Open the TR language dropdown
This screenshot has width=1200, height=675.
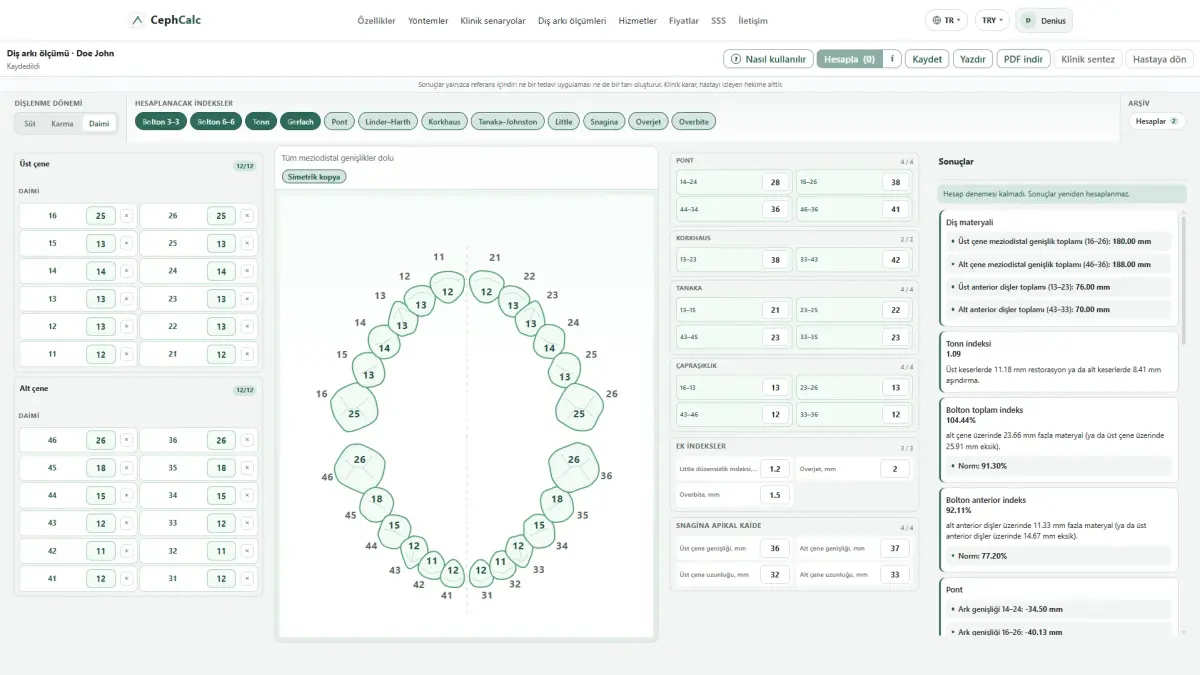pyautogui.click(x=946, y=20)
